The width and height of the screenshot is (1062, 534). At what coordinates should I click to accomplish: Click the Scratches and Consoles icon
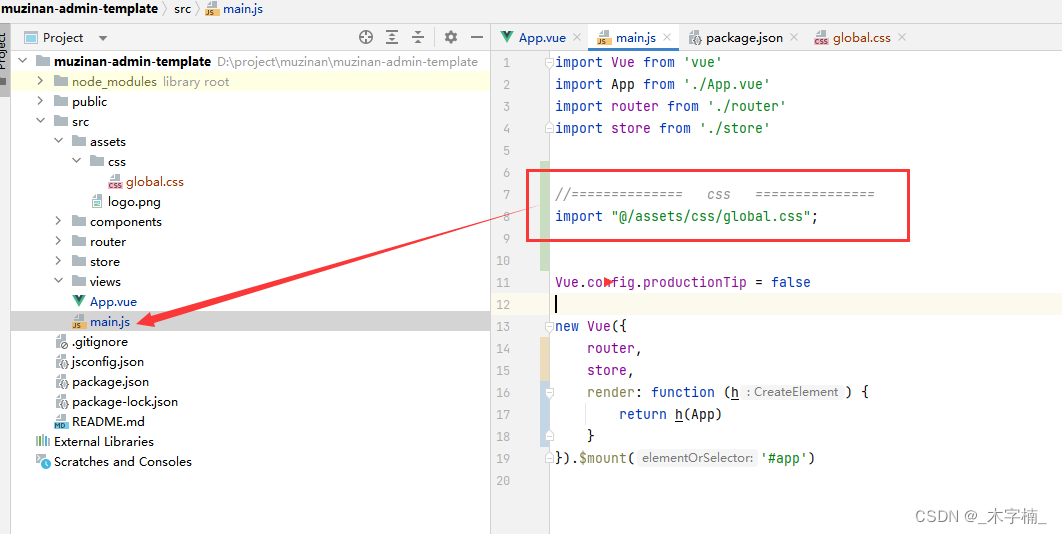[x=42, y=462]
